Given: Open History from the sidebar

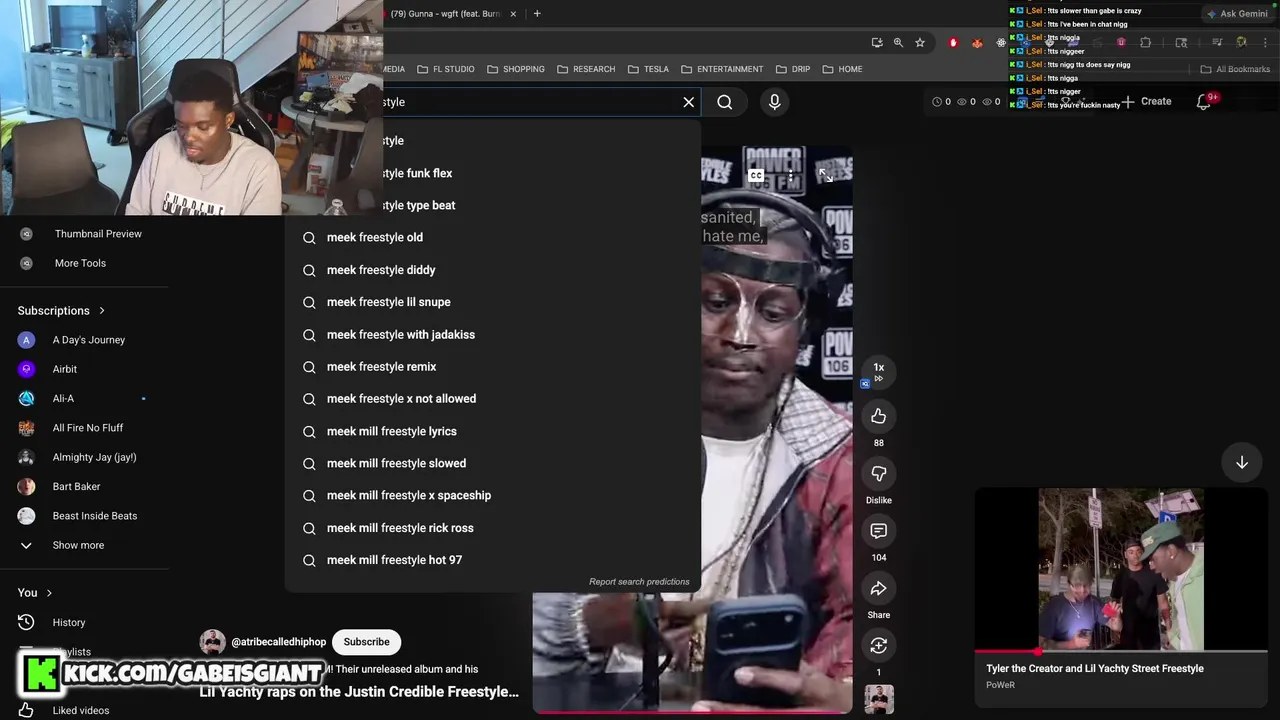Looking at the screenshot, I should 69,622.
